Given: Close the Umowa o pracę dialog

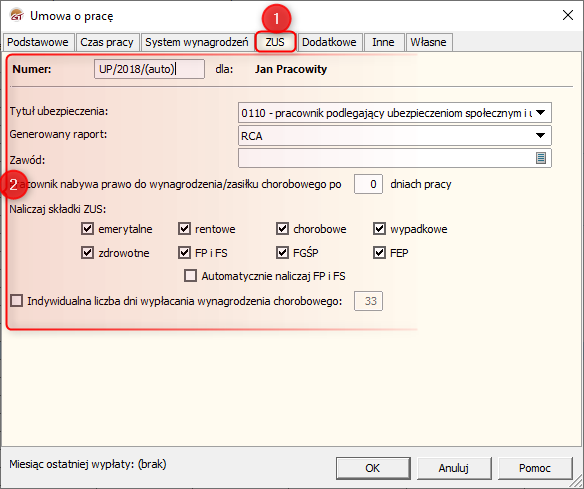Looking at the screenshot, I should point(568,15).
